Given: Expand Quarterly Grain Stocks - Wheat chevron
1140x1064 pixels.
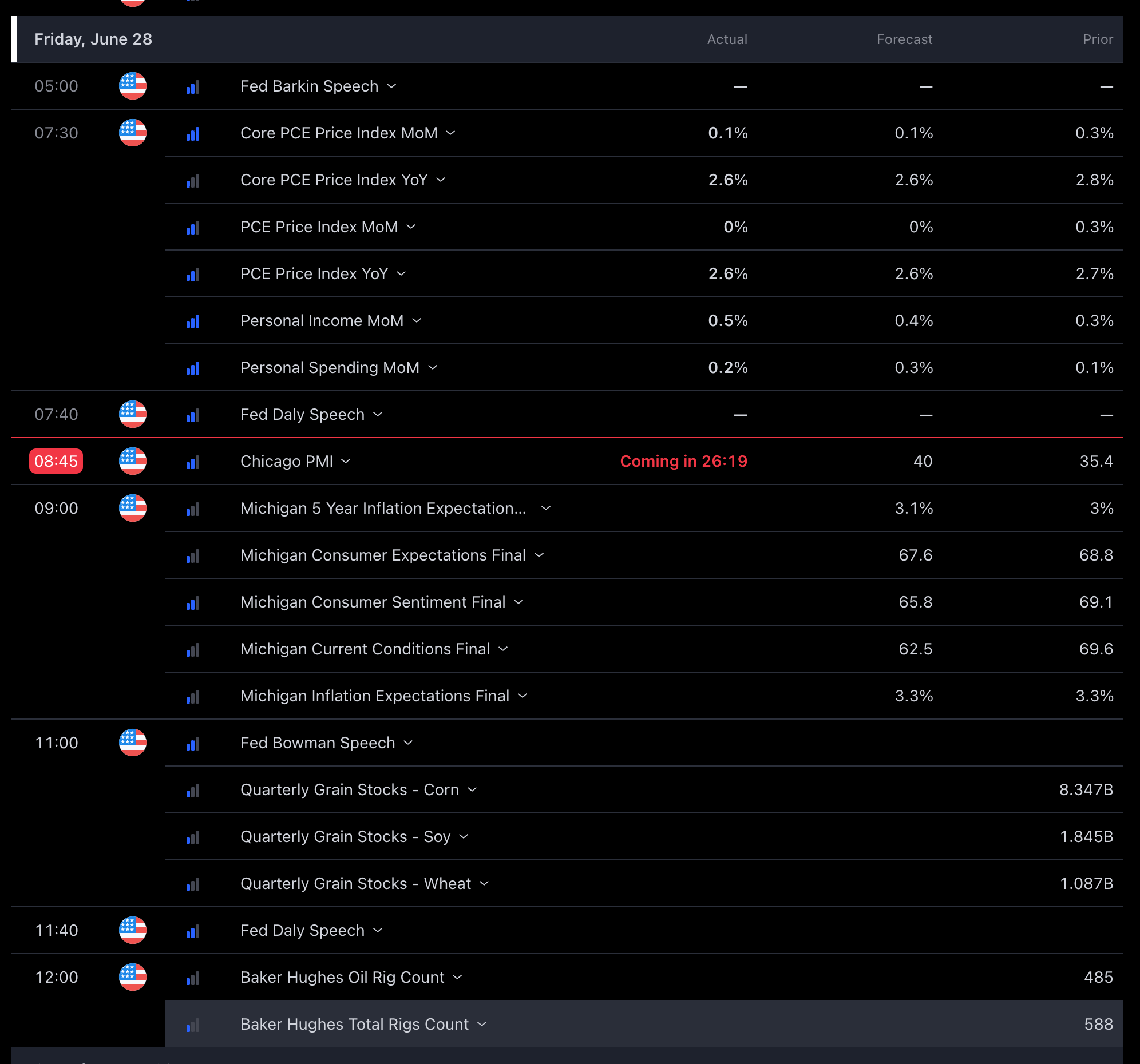Looking at the screenshot, I should (484, 884).
